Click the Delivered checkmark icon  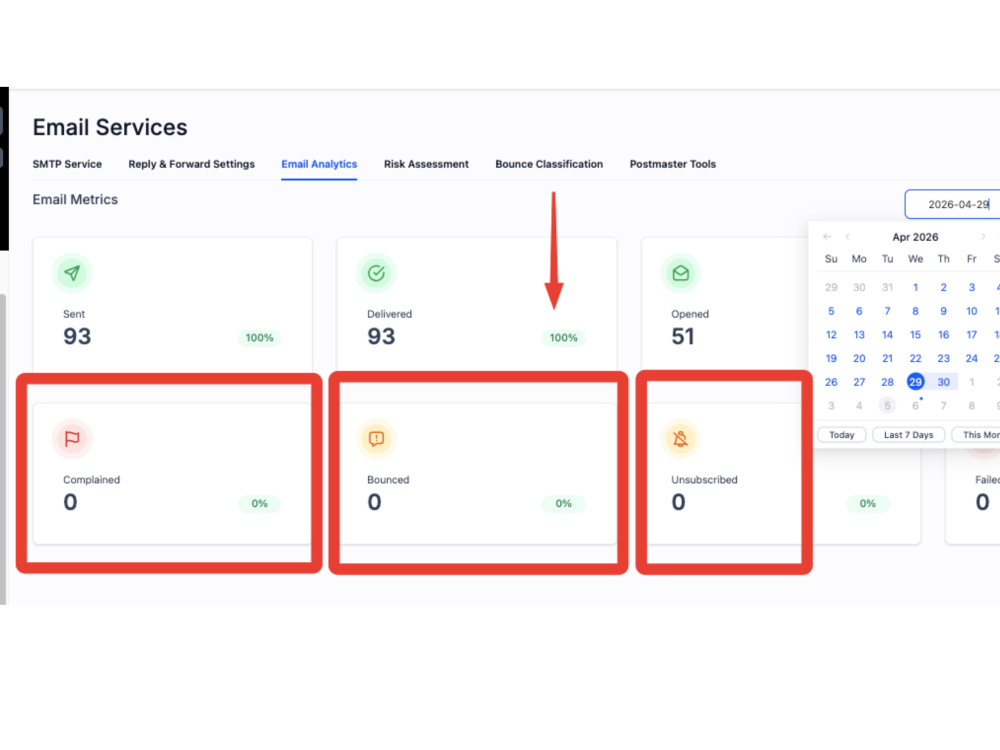376,273
